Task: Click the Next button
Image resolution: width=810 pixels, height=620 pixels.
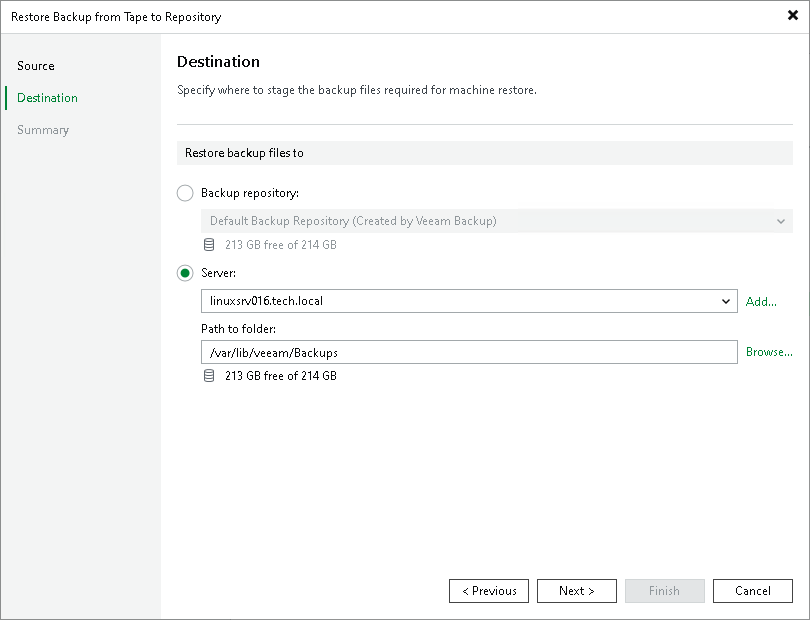Action: pos(577,591)
